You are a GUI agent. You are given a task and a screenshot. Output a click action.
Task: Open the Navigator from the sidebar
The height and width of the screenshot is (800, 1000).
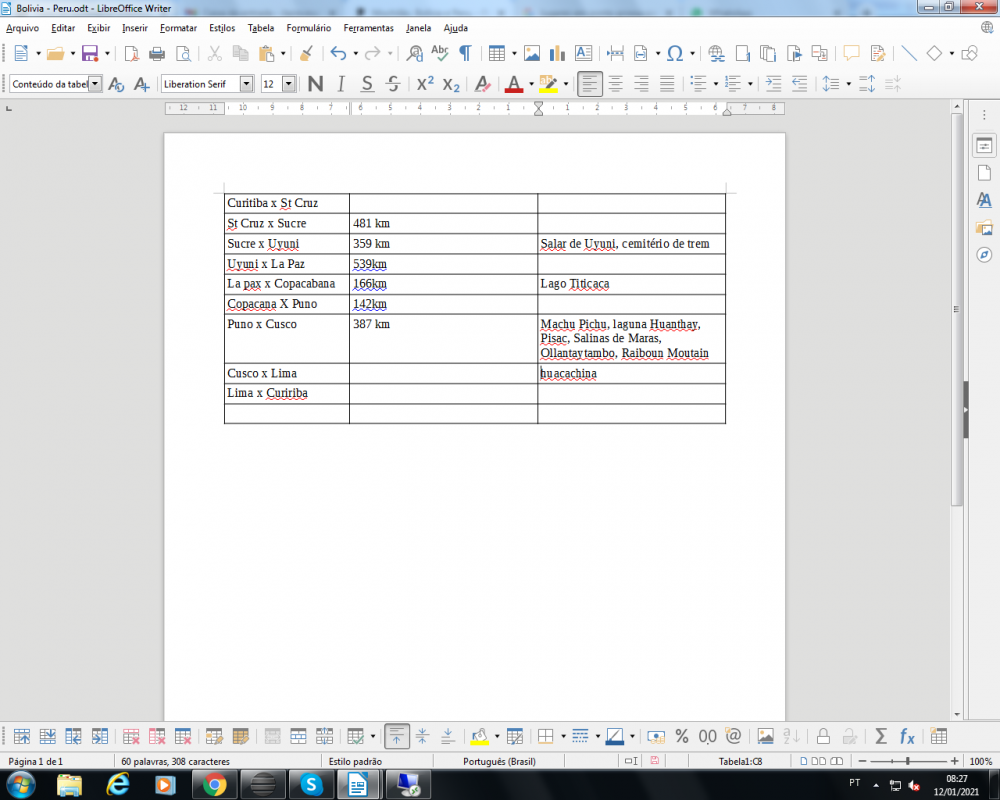pos(984,255)
